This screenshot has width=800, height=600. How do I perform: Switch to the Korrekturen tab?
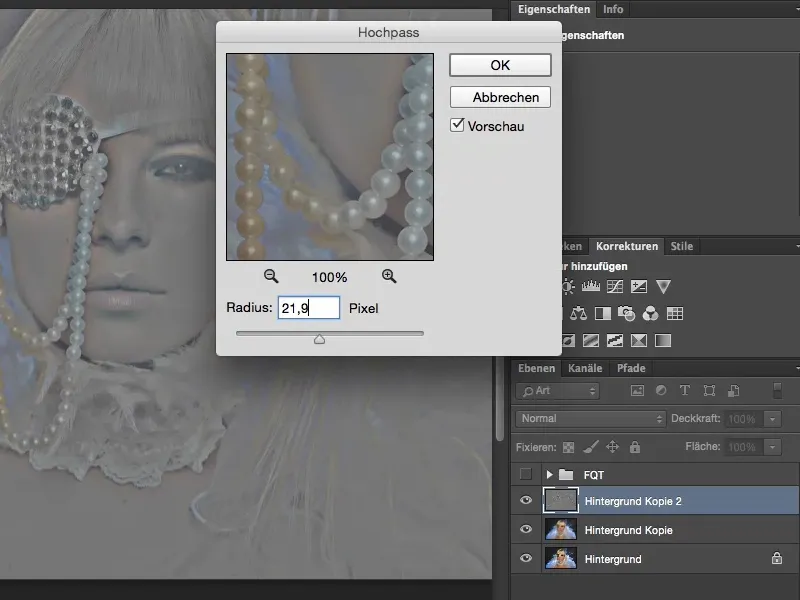coord(627,246)
